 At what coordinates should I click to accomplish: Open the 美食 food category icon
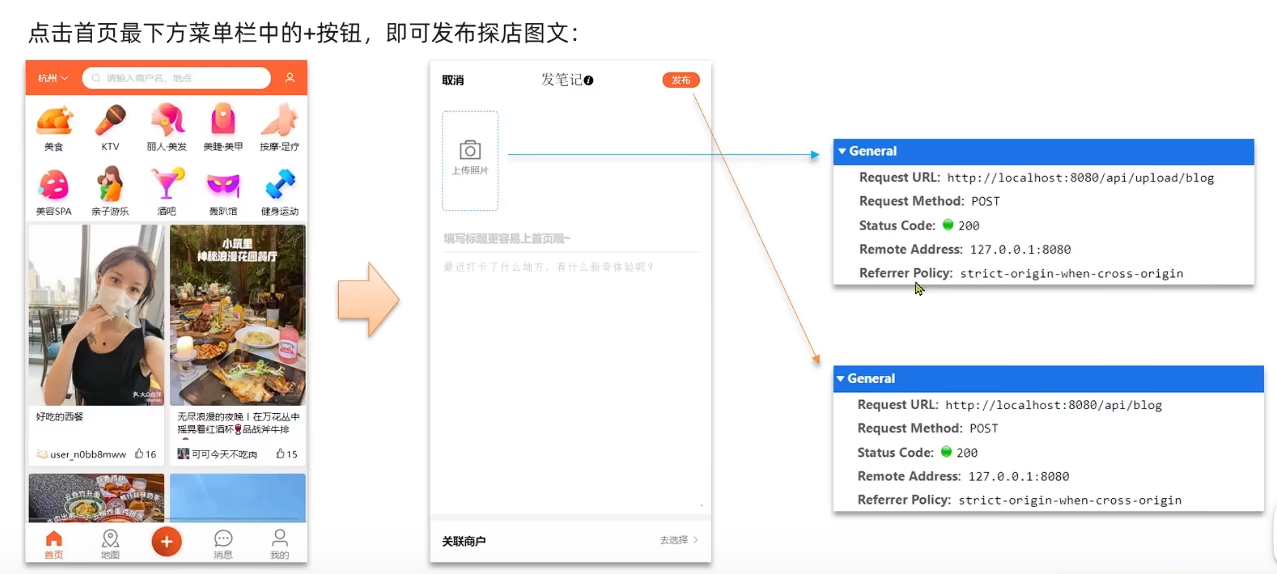[54, 122]
